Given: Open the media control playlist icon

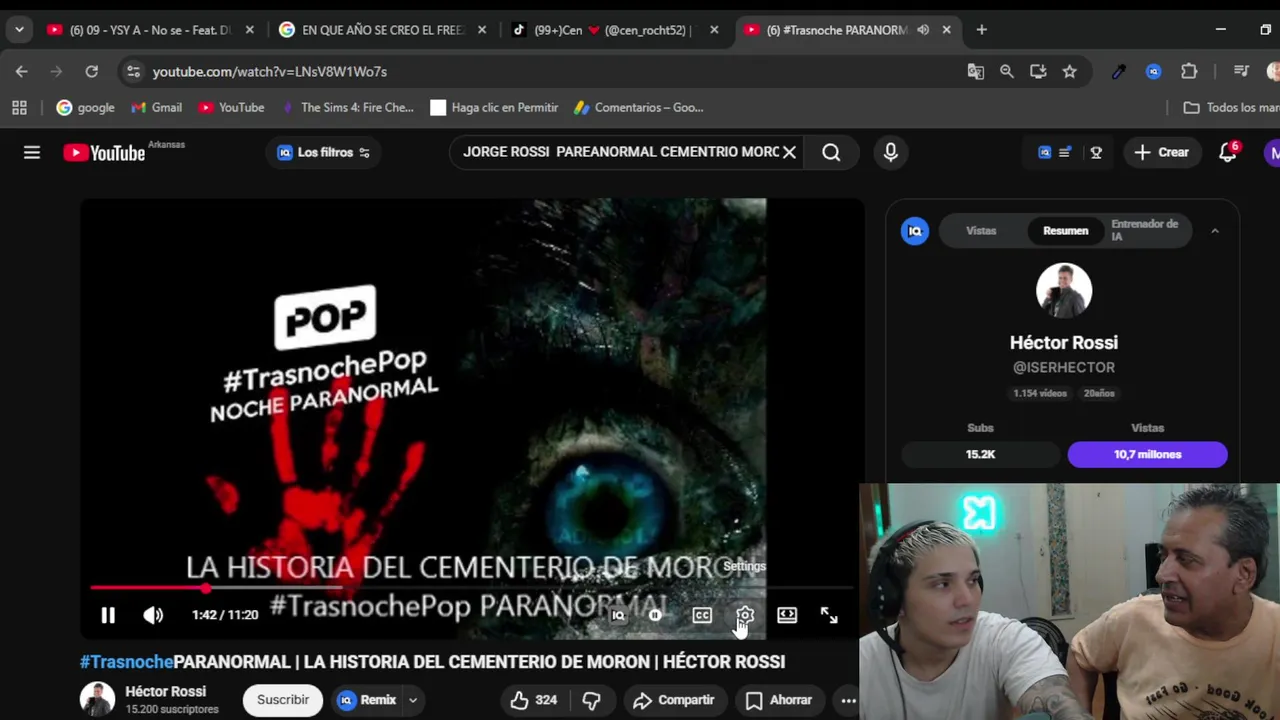Looking at the screenshot, I should coord(1241,71).
